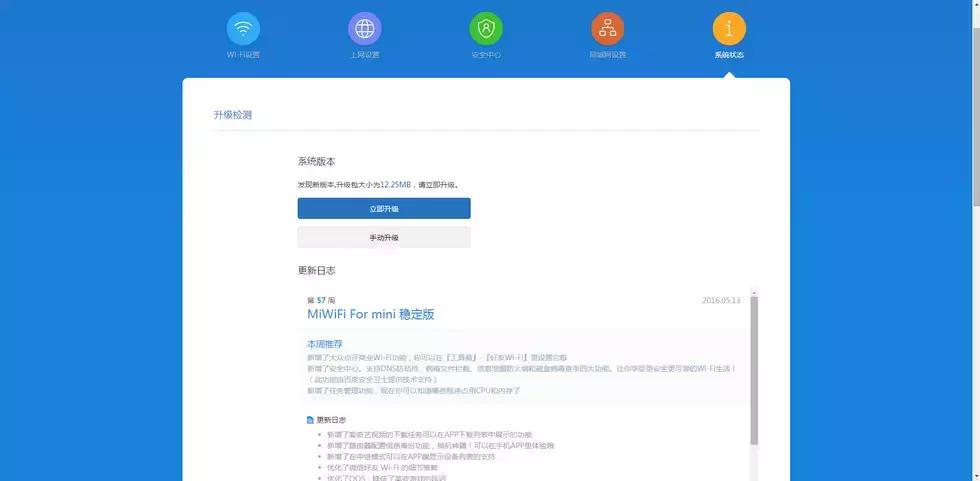This screenshot has height=481, width=980.
Task: Open the 局域网设置 network tree icon
Action: click(x=608, y=29)
